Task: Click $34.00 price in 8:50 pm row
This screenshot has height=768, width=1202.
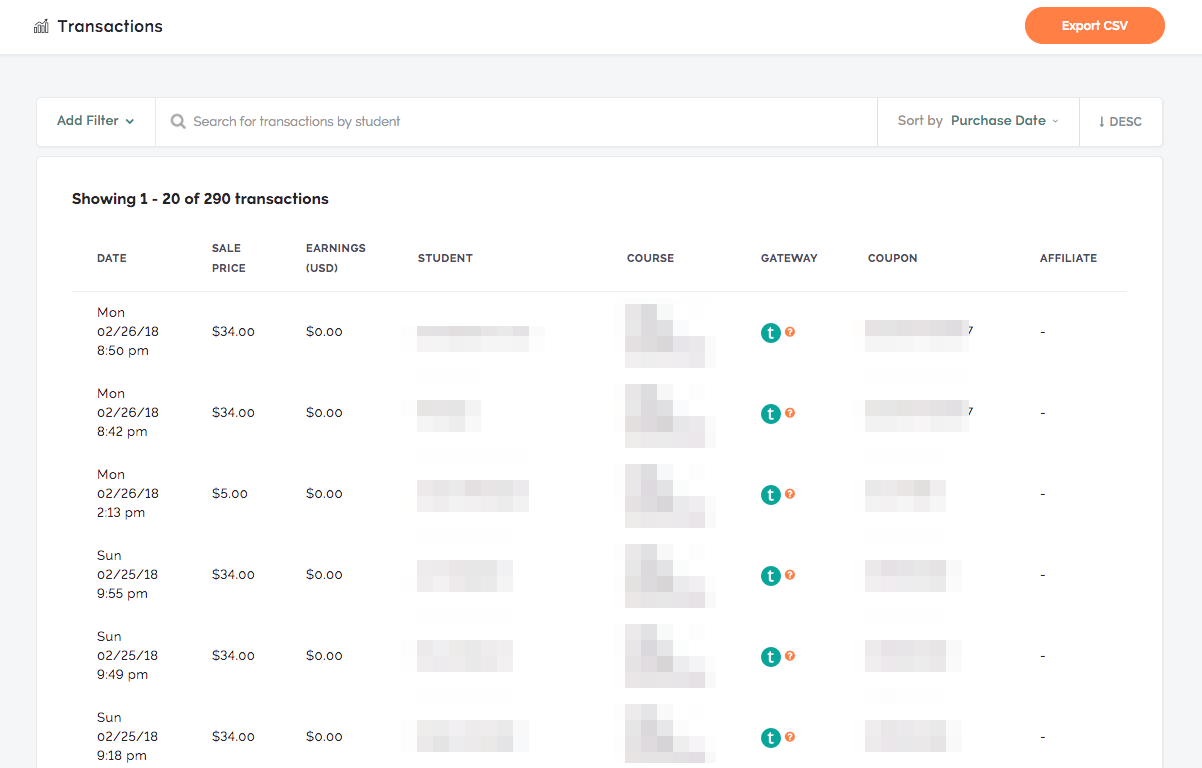Action: point(233,332)
